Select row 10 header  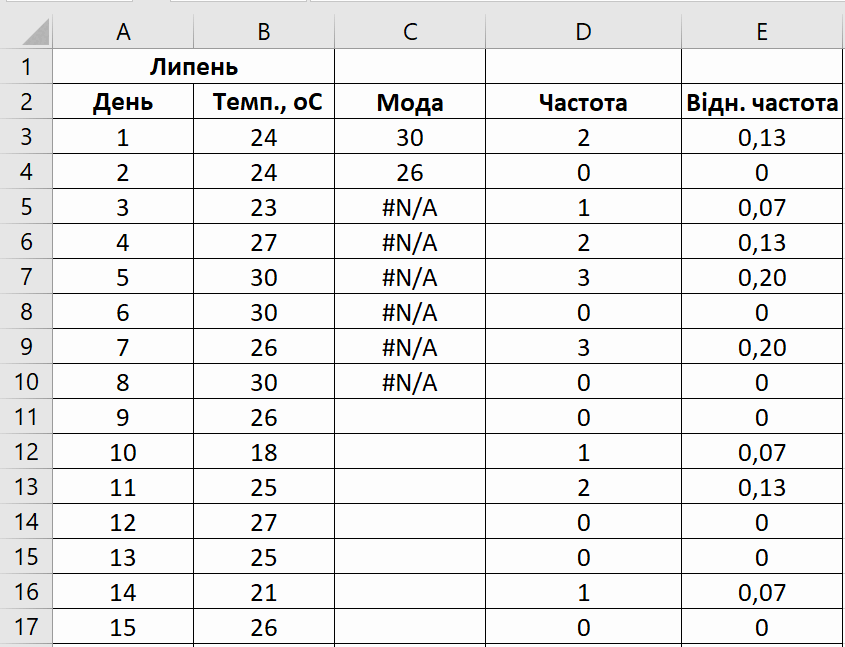pyautogui.click(x=26, y=381)
